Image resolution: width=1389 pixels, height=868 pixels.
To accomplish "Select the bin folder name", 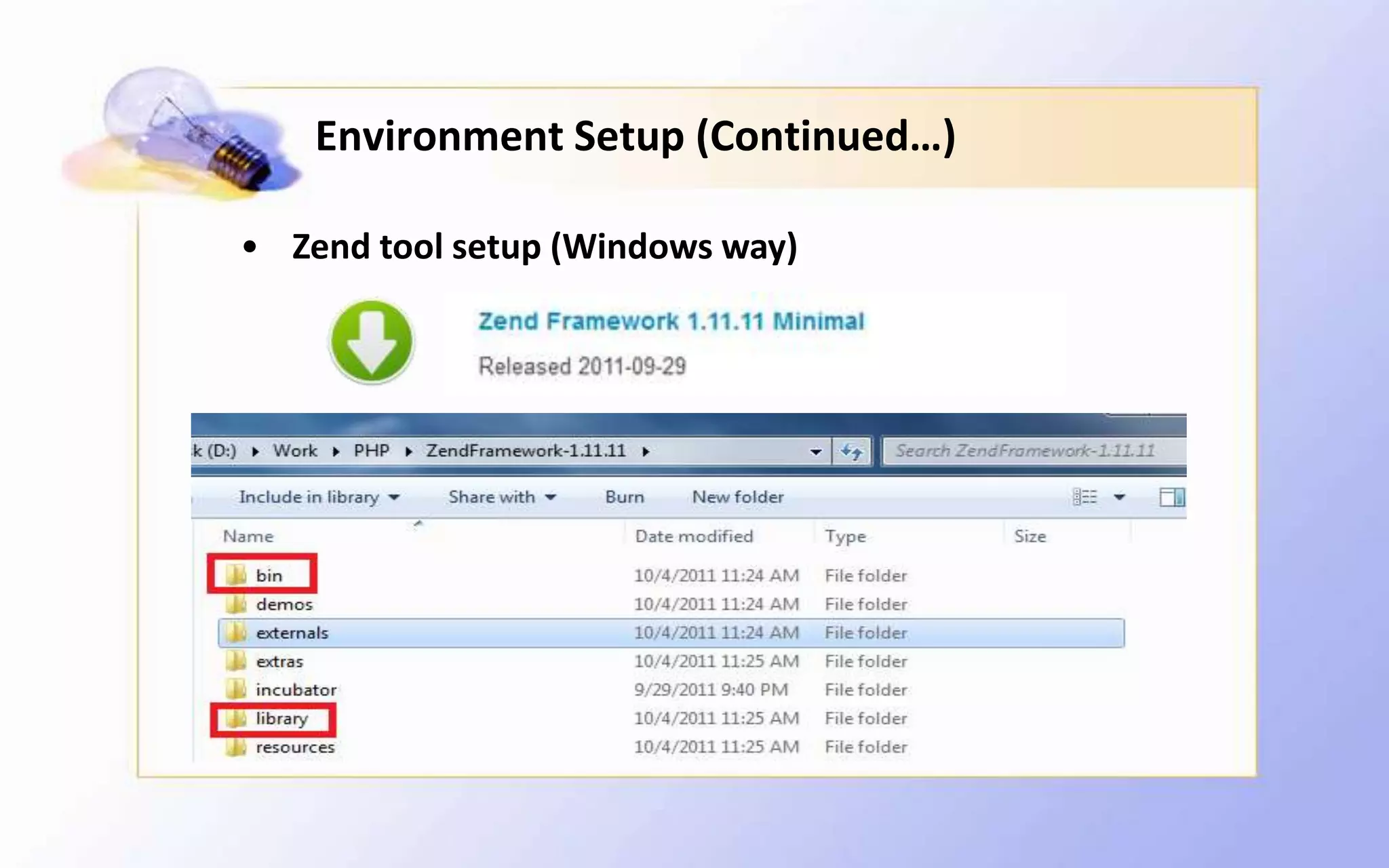I will [x=269, y=576].
